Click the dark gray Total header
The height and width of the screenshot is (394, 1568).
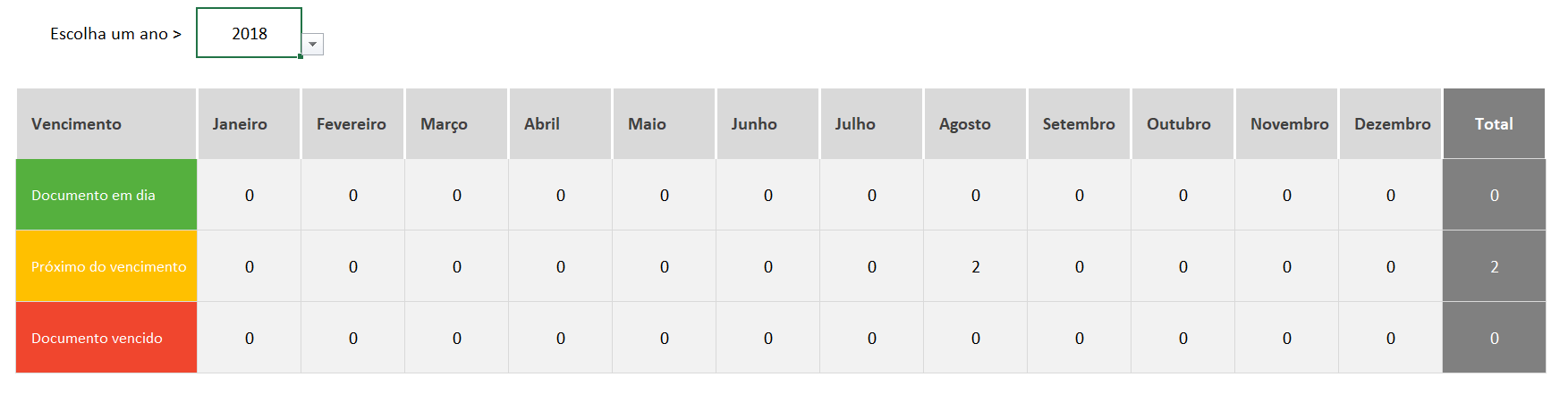coord(1494,124)
